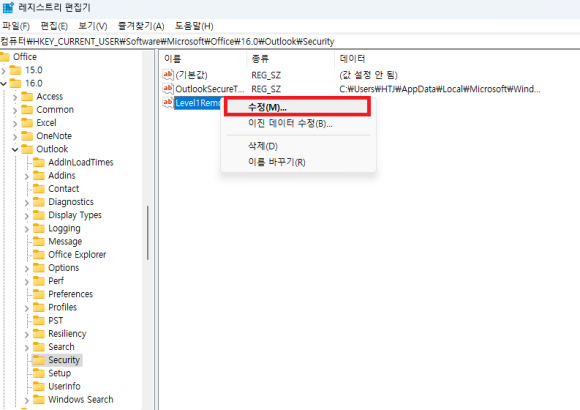Screen dimensions: 580x410
Task: Choose 수정(M)... from the context menu
Action: click(297, 107)
